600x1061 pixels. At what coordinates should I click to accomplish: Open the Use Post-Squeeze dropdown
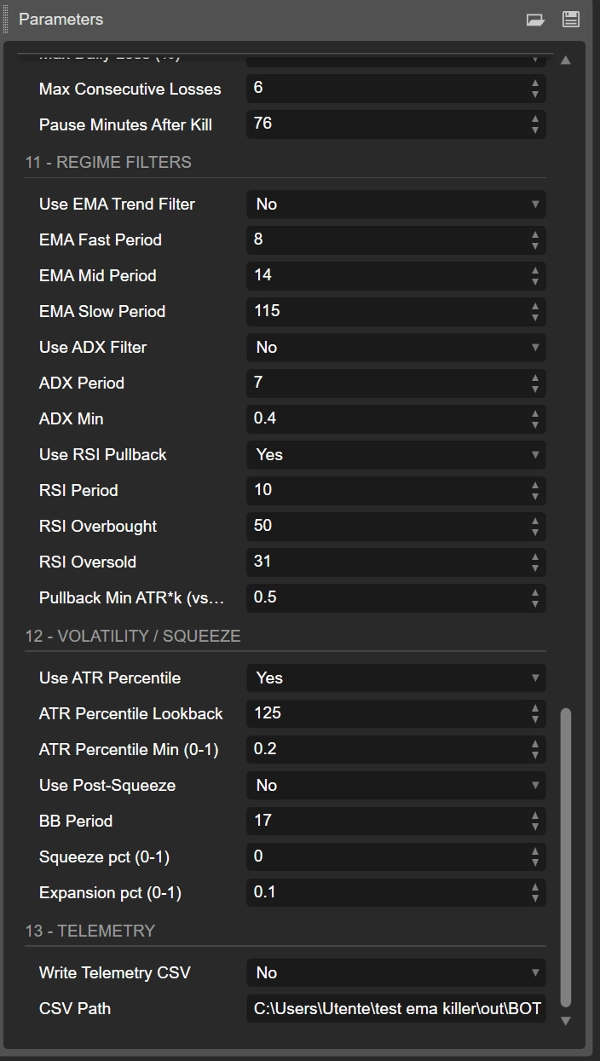pyautogui.click(x=395, y=785)
